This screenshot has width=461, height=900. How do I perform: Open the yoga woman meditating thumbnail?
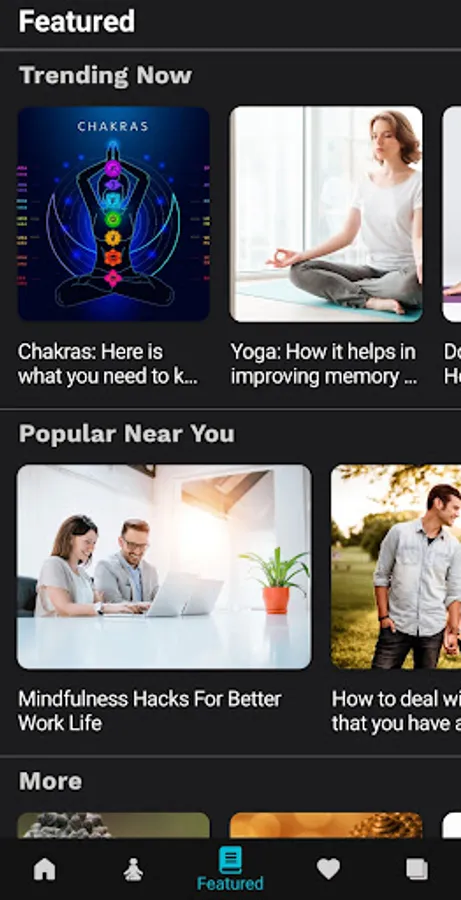(x=326, y=214)
